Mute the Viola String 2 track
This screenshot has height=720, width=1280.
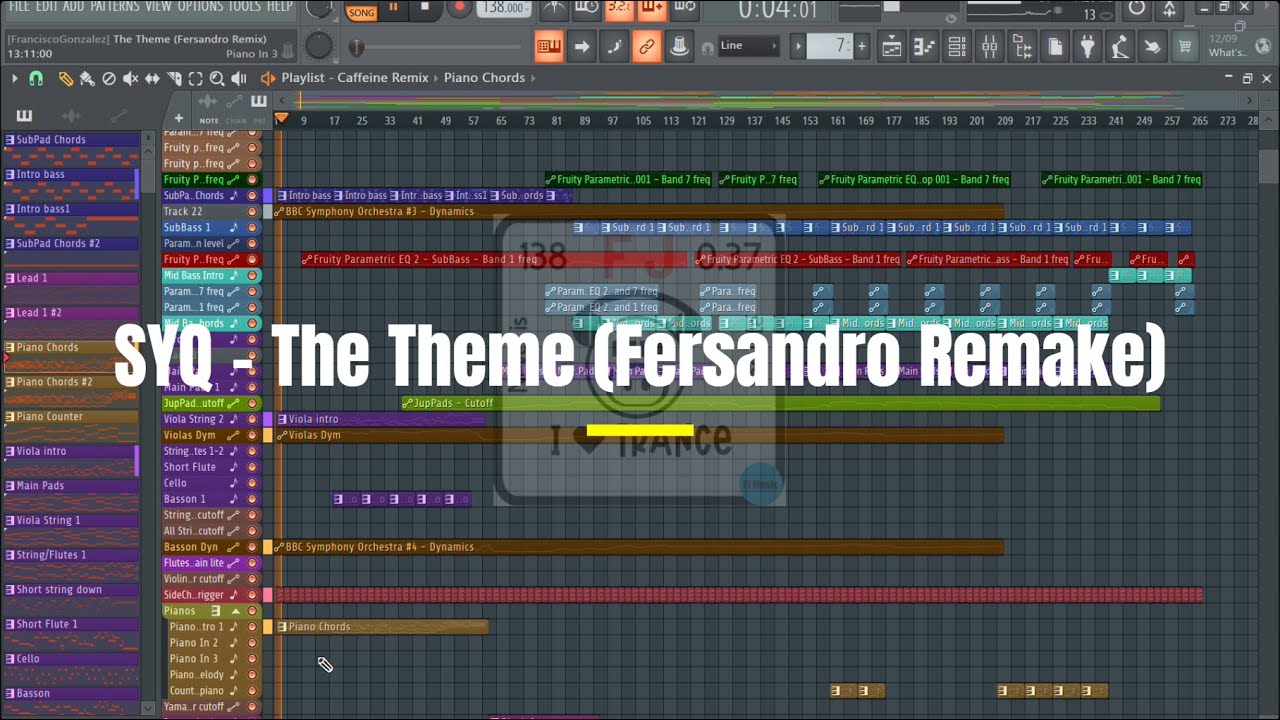click(x=252, y=419)
